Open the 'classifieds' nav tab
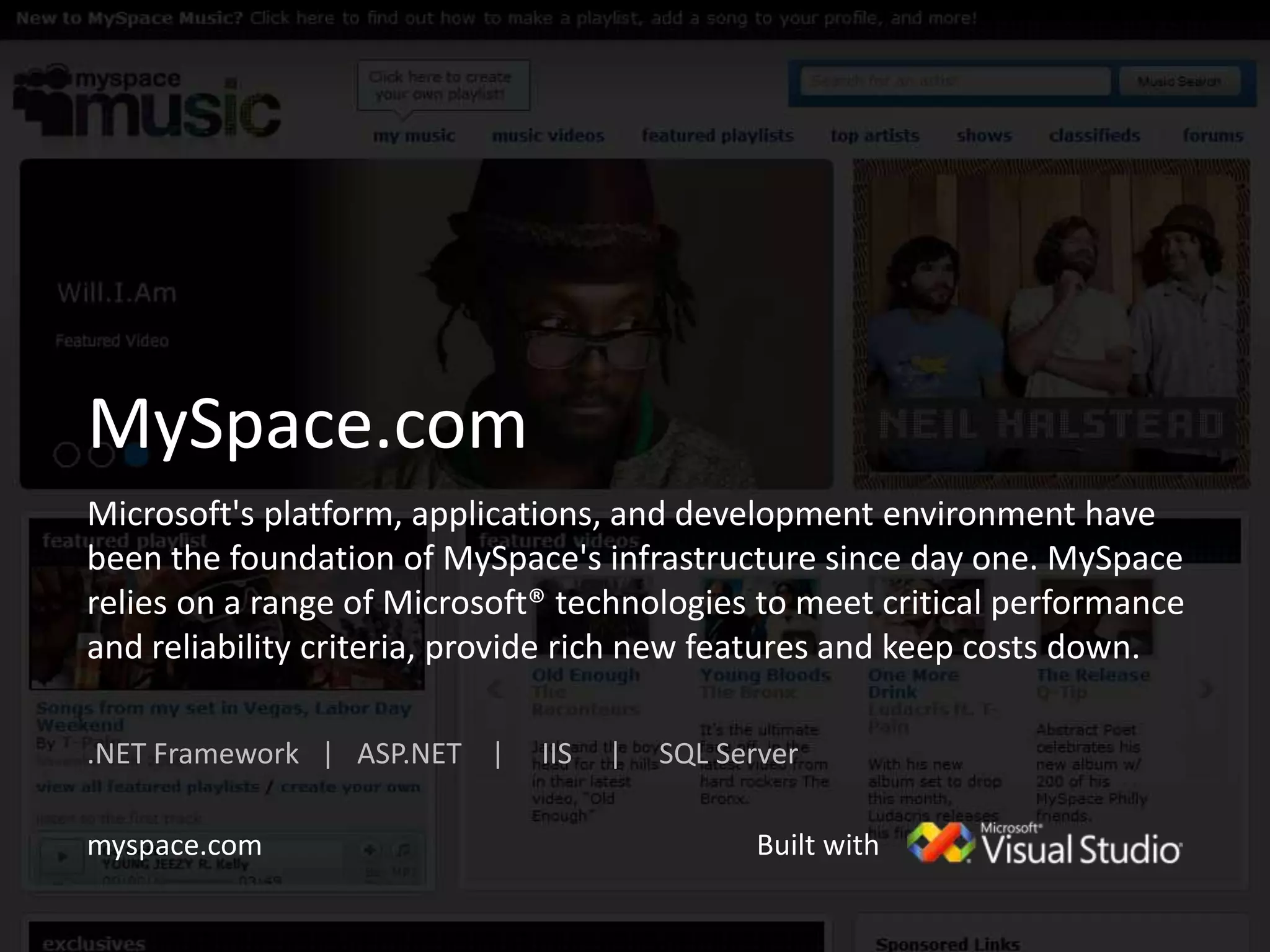This screenshot has height=952, width=1270. (x=1095, y=135)
